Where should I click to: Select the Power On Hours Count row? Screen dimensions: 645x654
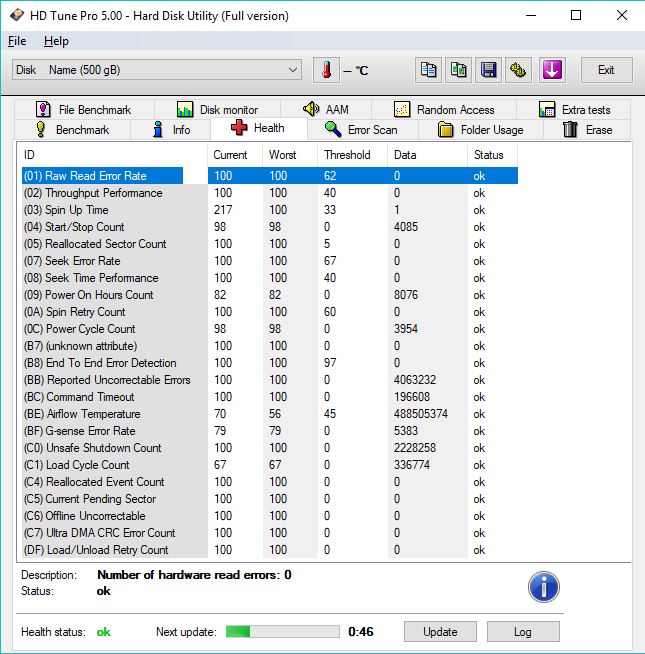[270, 295]
